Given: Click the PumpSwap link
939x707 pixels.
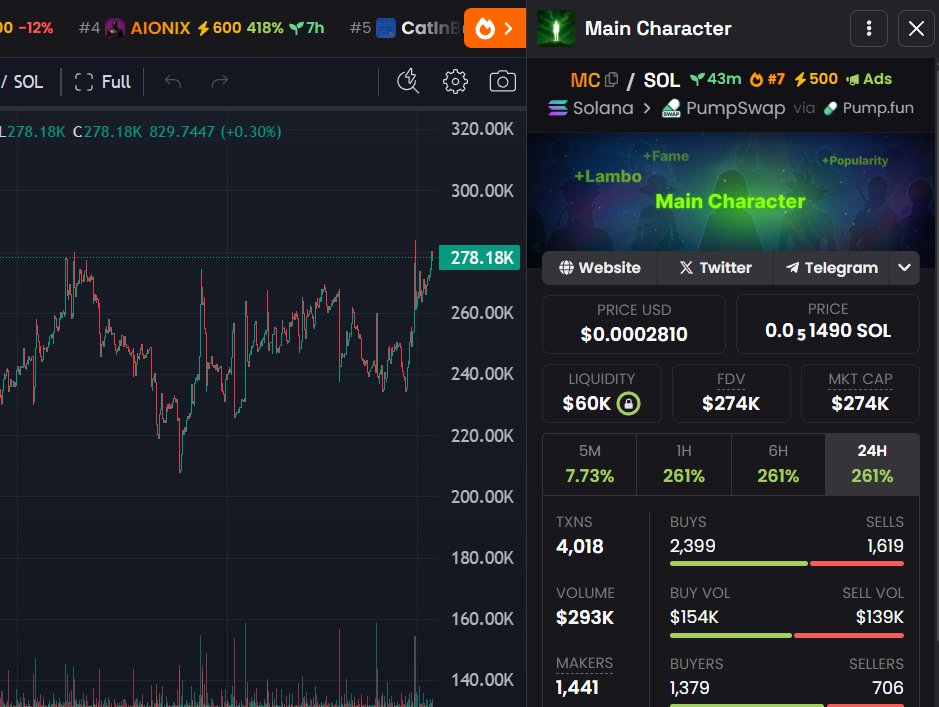Looking at the screenshot, I should coord(723,108).
